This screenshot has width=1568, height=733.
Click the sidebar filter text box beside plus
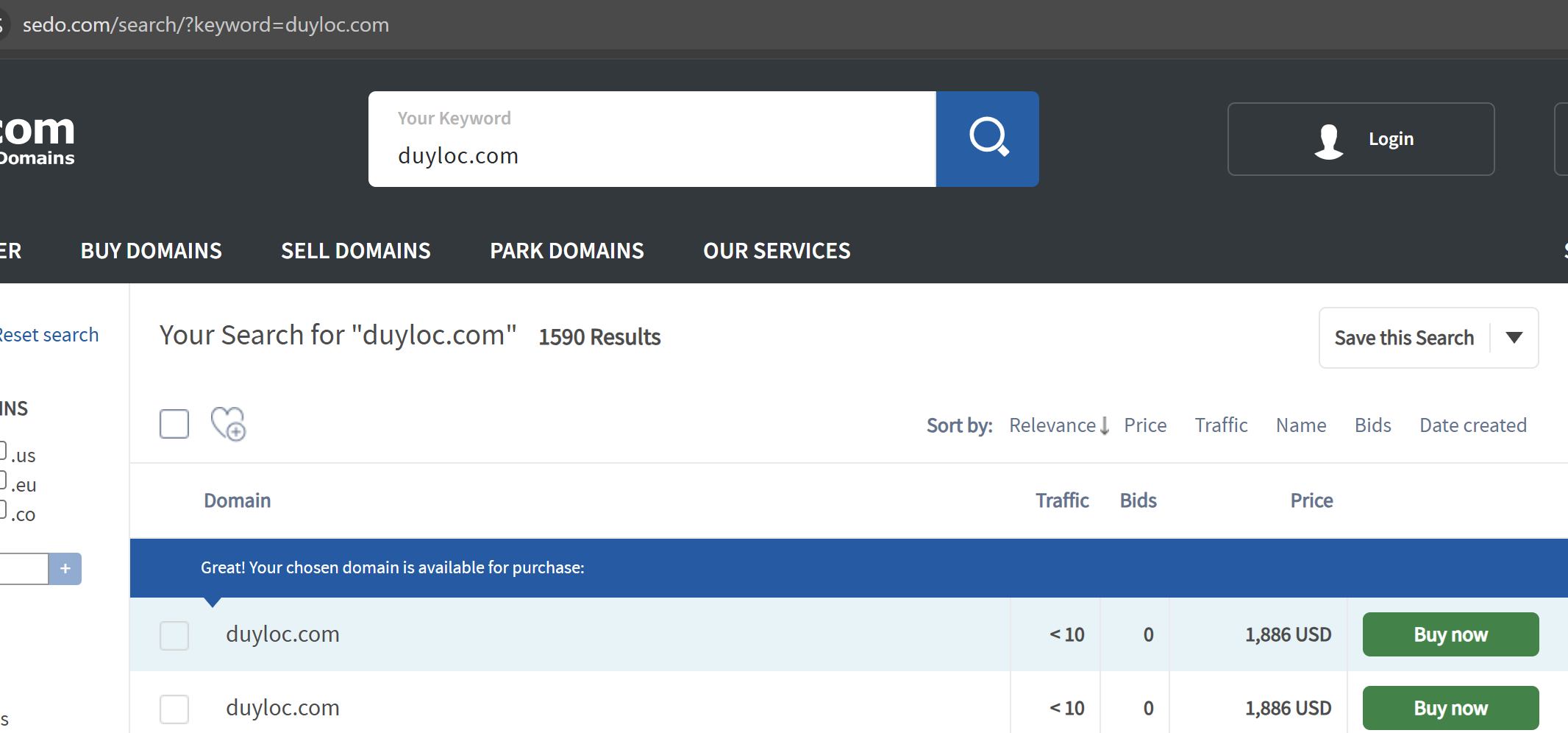[x=24, y=569]
